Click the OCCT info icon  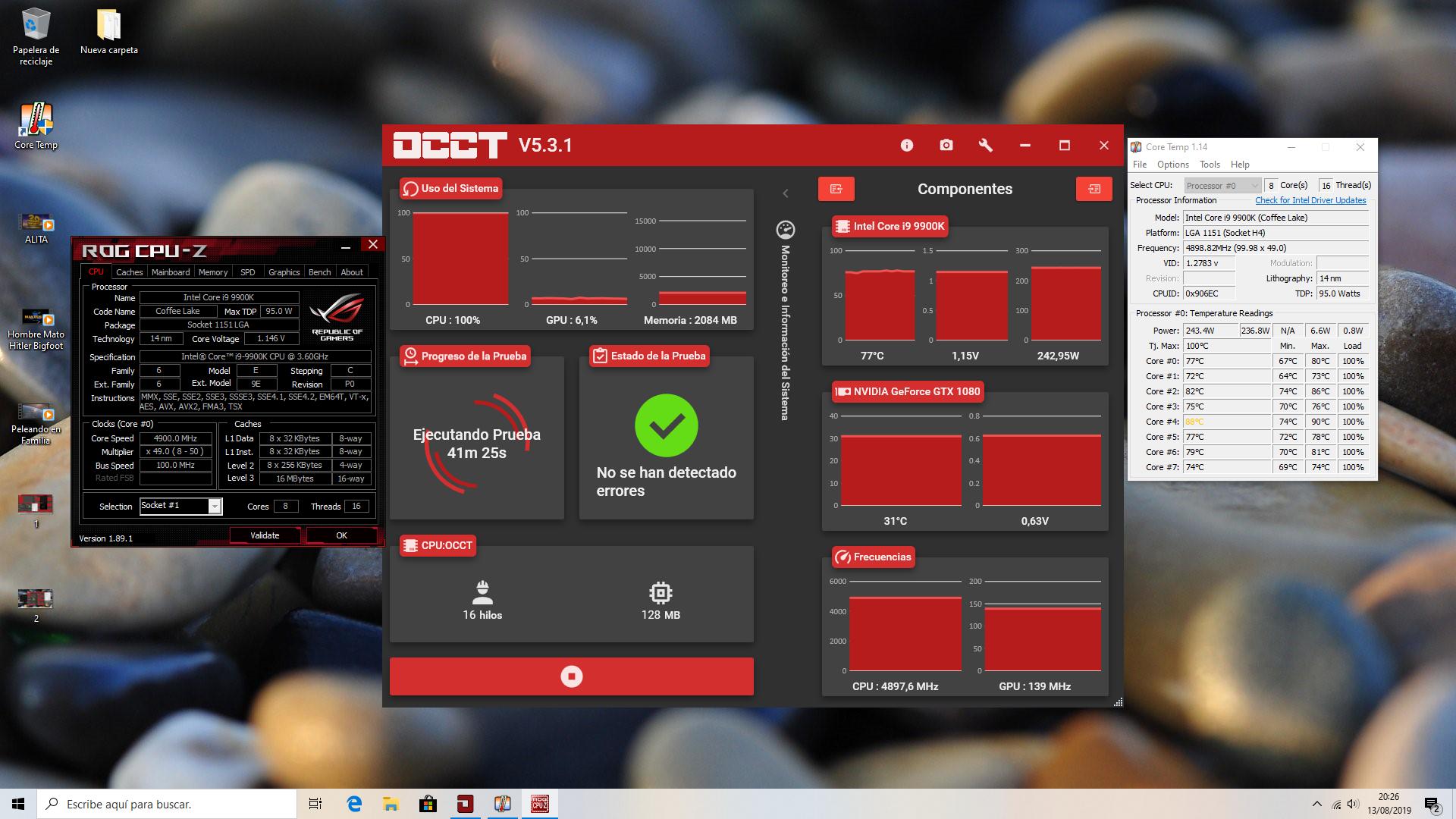(x=907, y=146)
